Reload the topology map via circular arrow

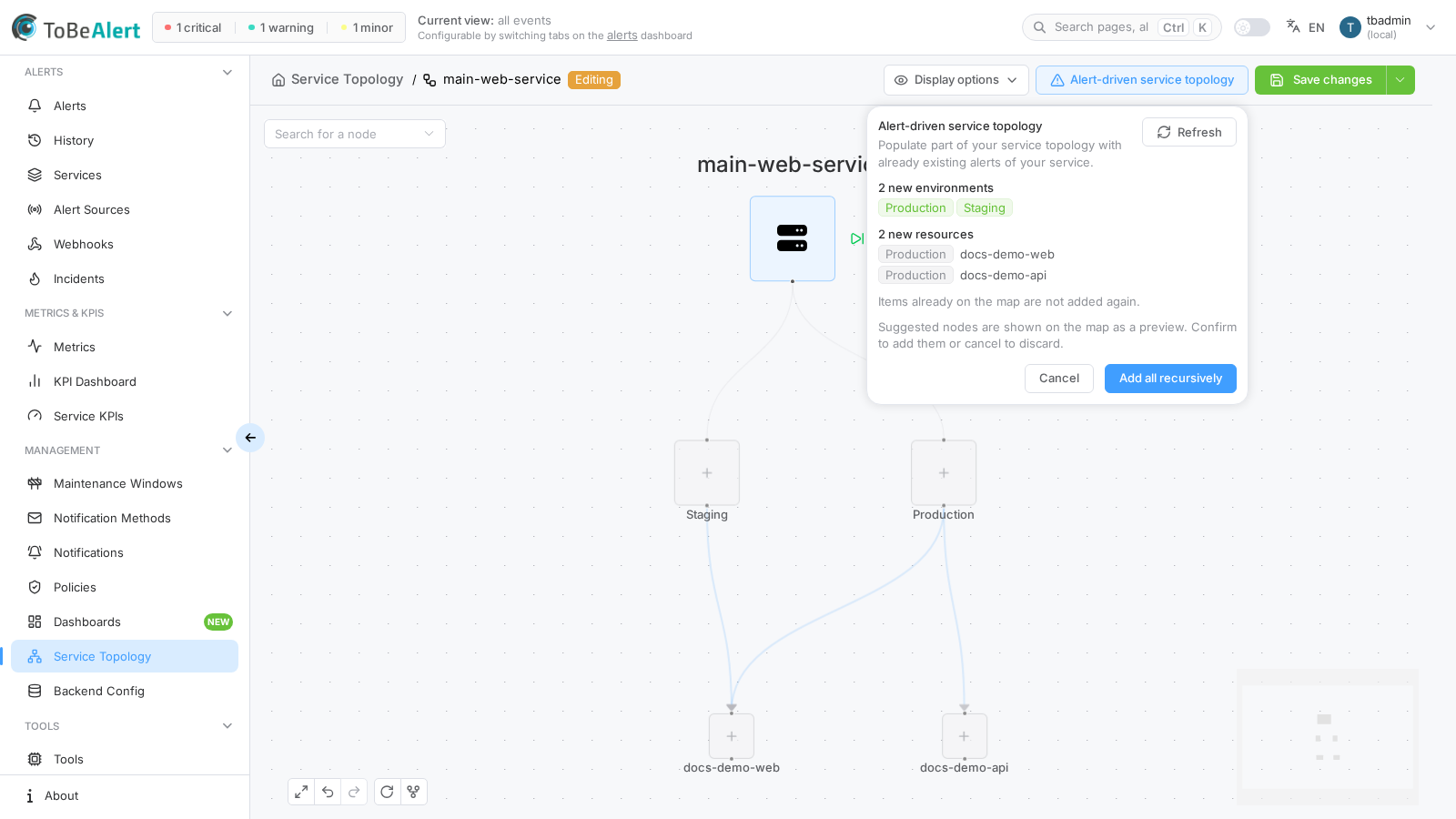pos(387,792)
